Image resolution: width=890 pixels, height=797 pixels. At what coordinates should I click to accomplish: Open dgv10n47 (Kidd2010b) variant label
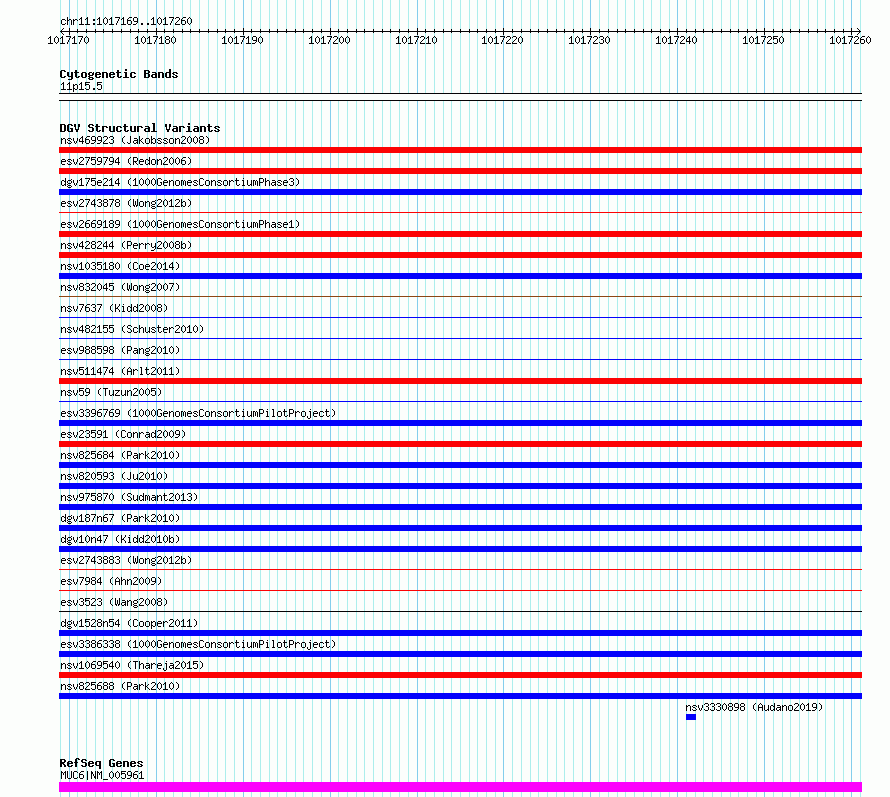[120, 539]
